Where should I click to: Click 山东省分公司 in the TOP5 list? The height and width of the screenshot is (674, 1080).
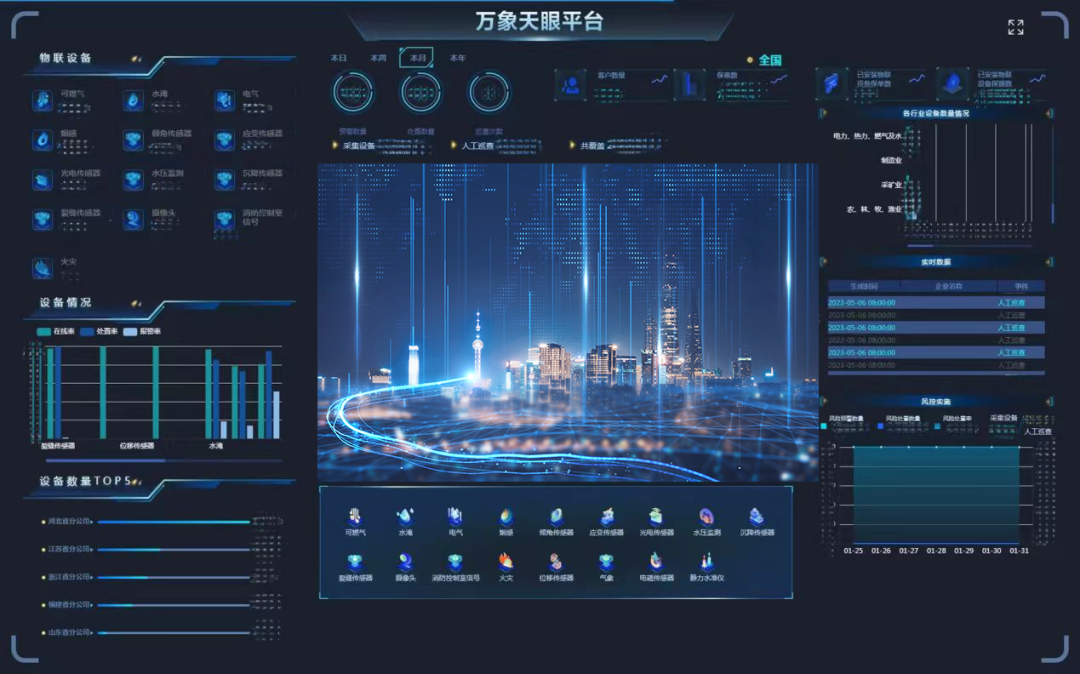pyautogui.click(x=69, y=632)
